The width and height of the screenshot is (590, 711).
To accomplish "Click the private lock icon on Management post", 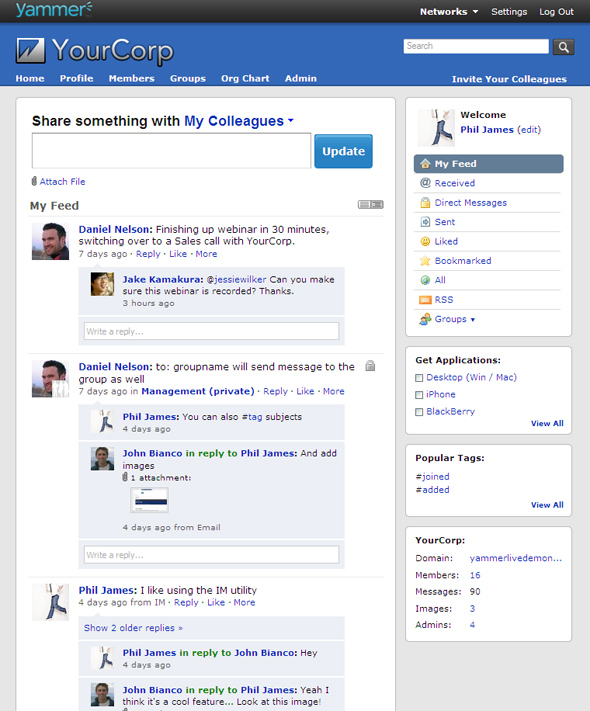I will point(370,365).
